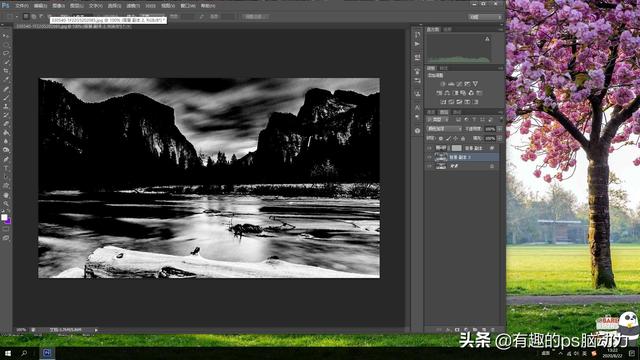Select the Clone Stamp tool

coord(6,106)
